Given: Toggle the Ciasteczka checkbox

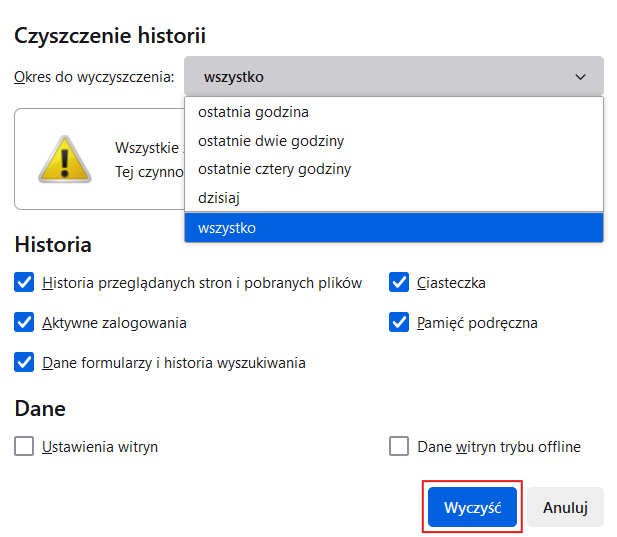Looking at the screenshot, I should (399, 282).
